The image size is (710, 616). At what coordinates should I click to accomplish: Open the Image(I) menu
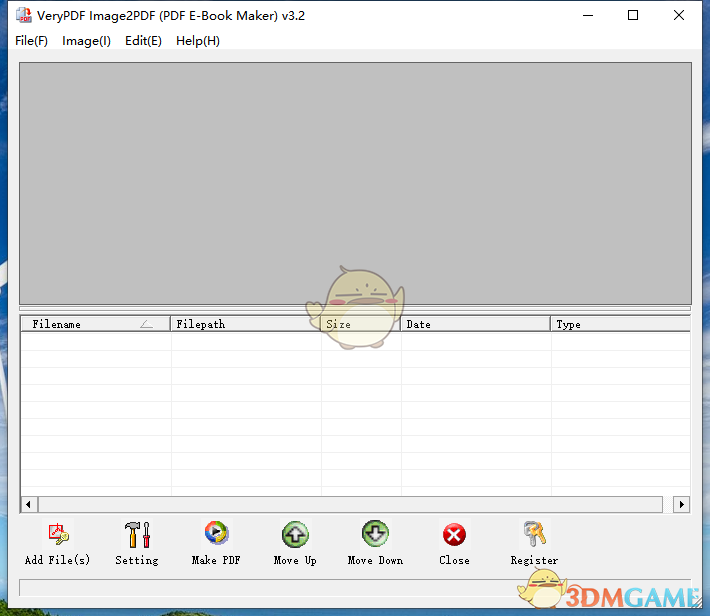(86, 41)
